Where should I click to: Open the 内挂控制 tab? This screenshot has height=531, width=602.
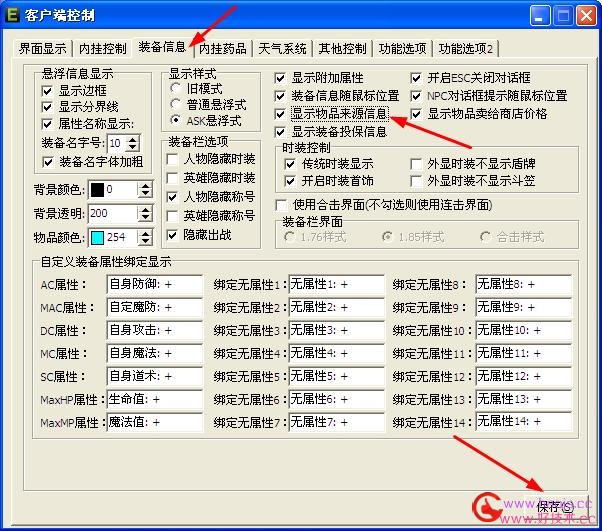103,49
